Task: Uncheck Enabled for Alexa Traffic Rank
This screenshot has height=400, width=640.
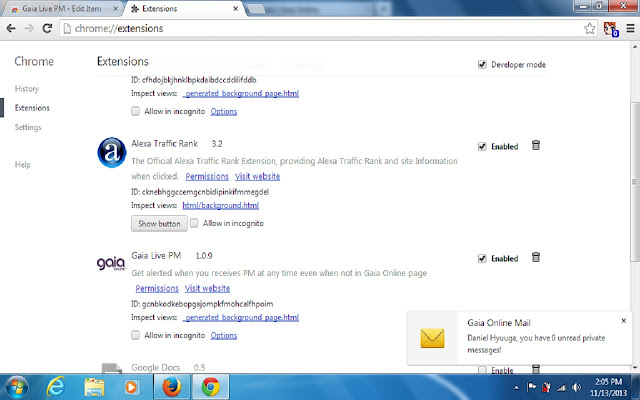Action: [x=482, y=147]
